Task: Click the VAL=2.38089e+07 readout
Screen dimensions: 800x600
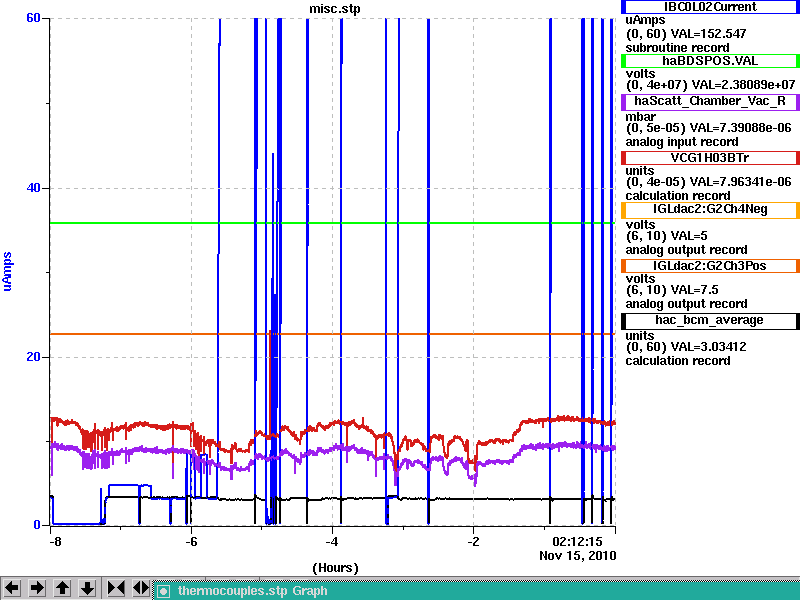Action: [743, 85]
